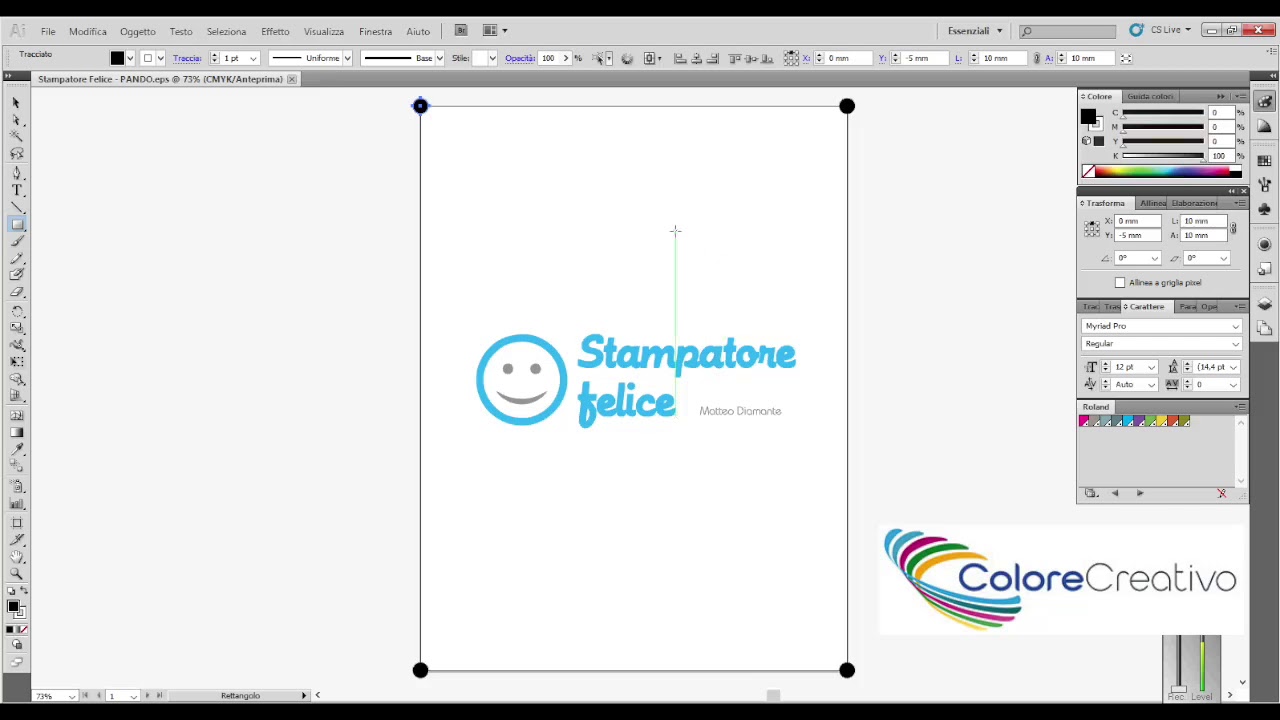This screenshot has width=1280, height=720.
Task: Click the recolor artwork wheel icon
Action: click(627, 59)
